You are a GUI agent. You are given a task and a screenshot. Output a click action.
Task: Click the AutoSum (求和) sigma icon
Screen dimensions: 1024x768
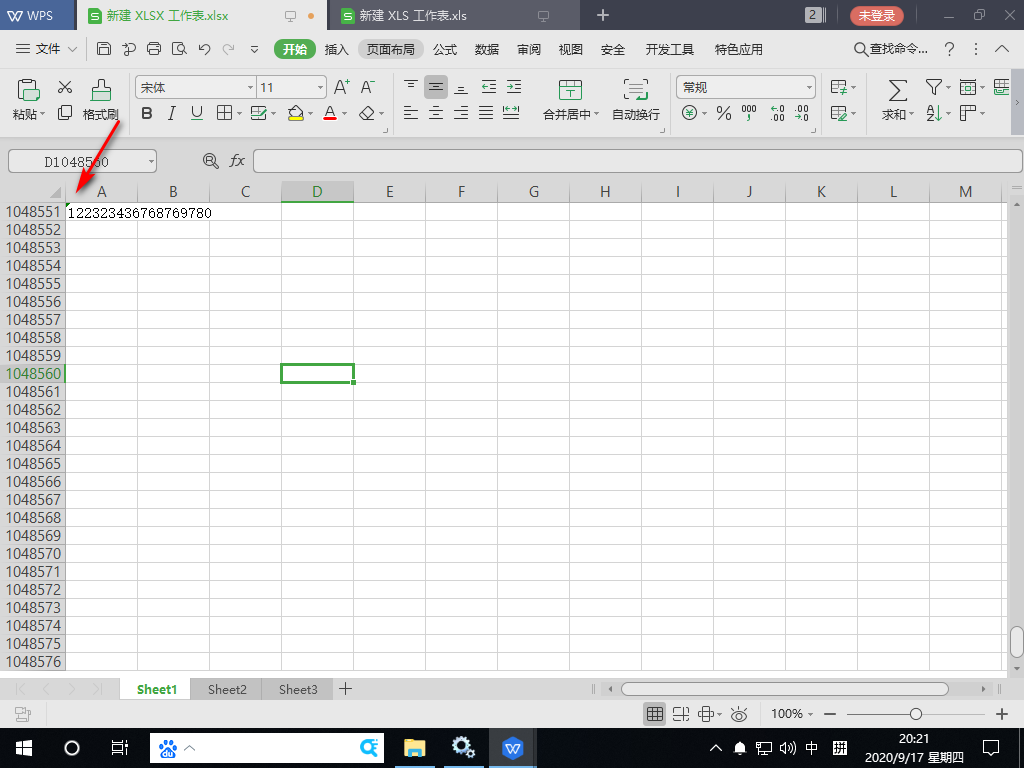pos(897,90)
